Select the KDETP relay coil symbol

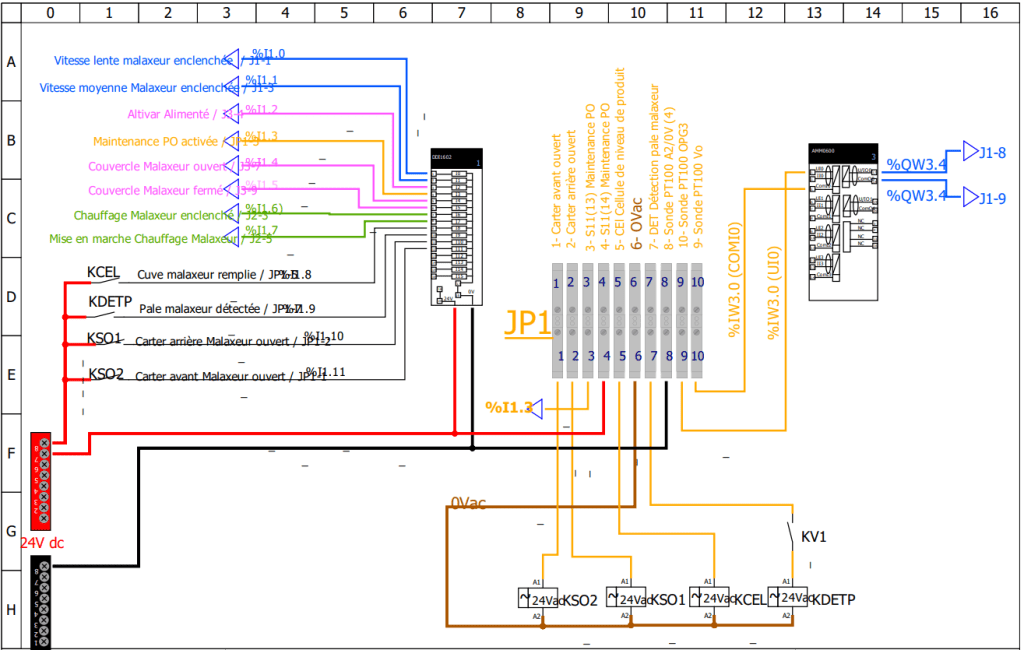(x=775, y=598)
